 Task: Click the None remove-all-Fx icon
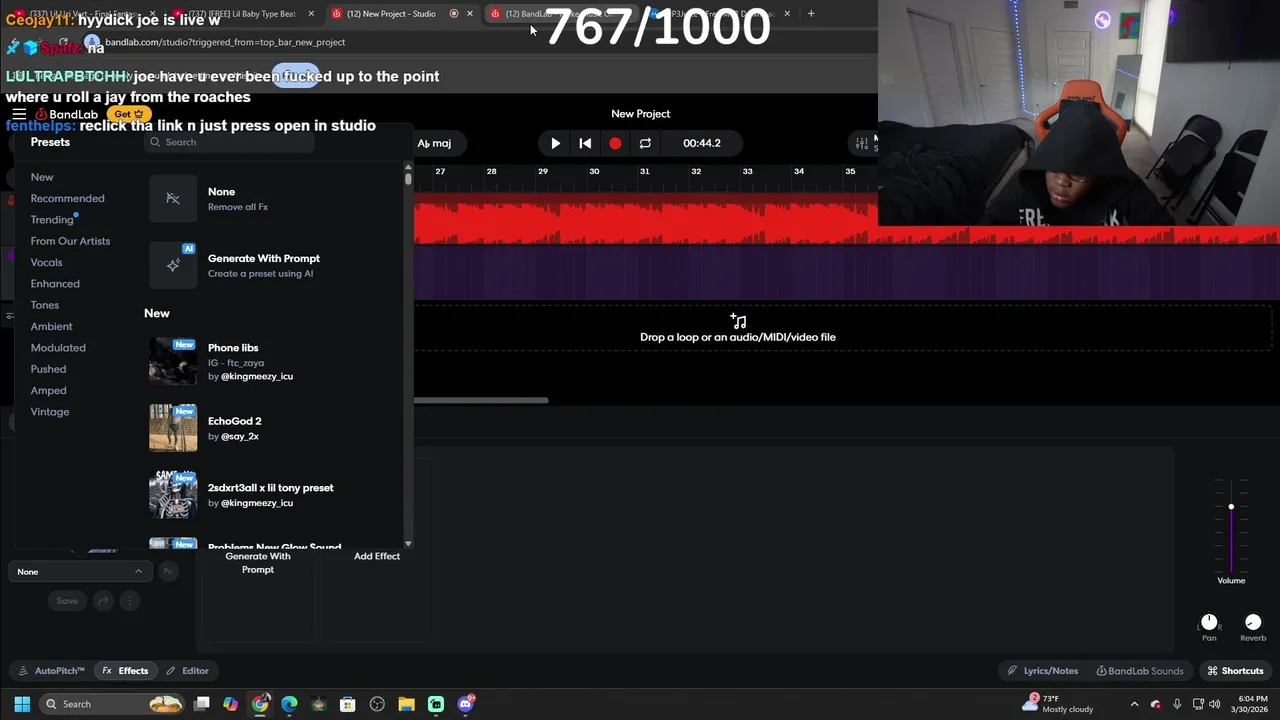point(173,198)
